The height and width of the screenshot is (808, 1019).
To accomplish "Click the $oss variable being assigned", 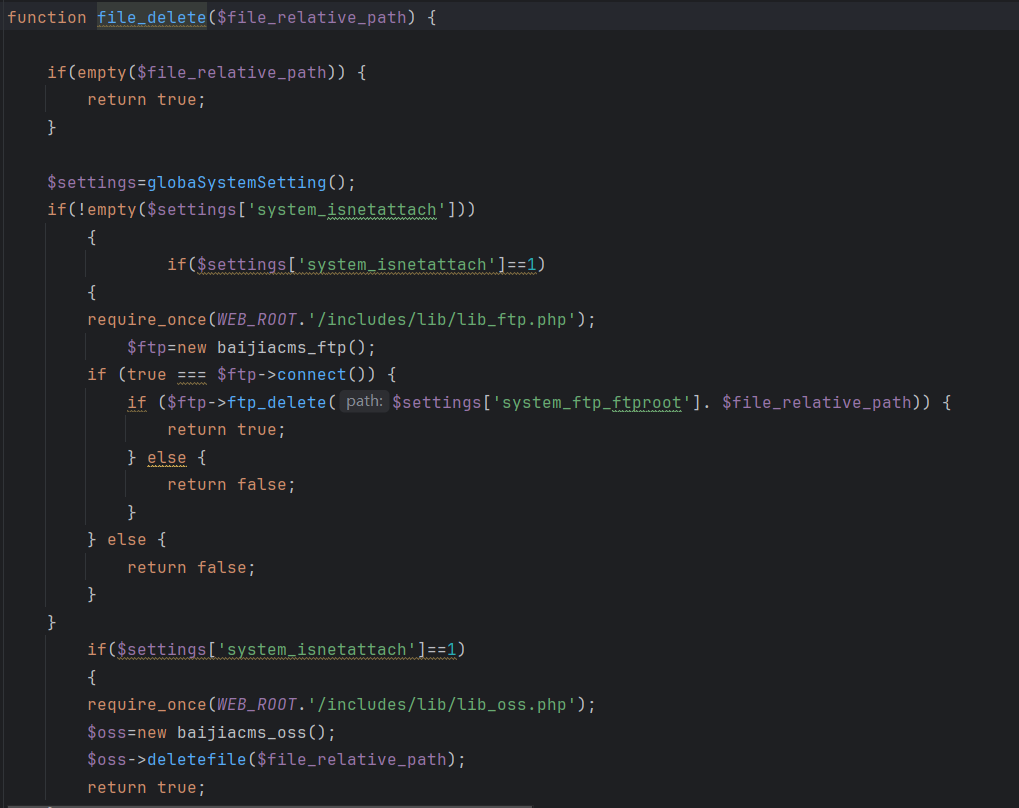I will point(106,731).
